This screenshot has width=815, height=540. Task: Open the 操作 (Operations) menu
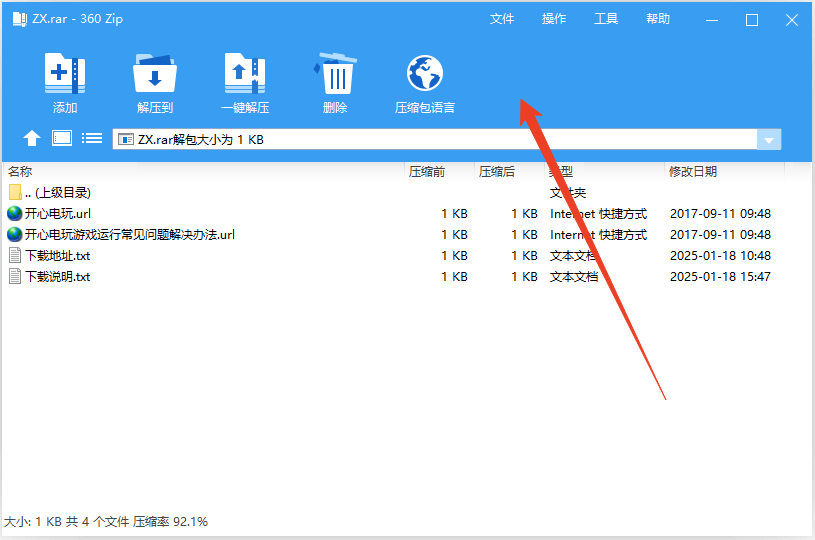554,19
